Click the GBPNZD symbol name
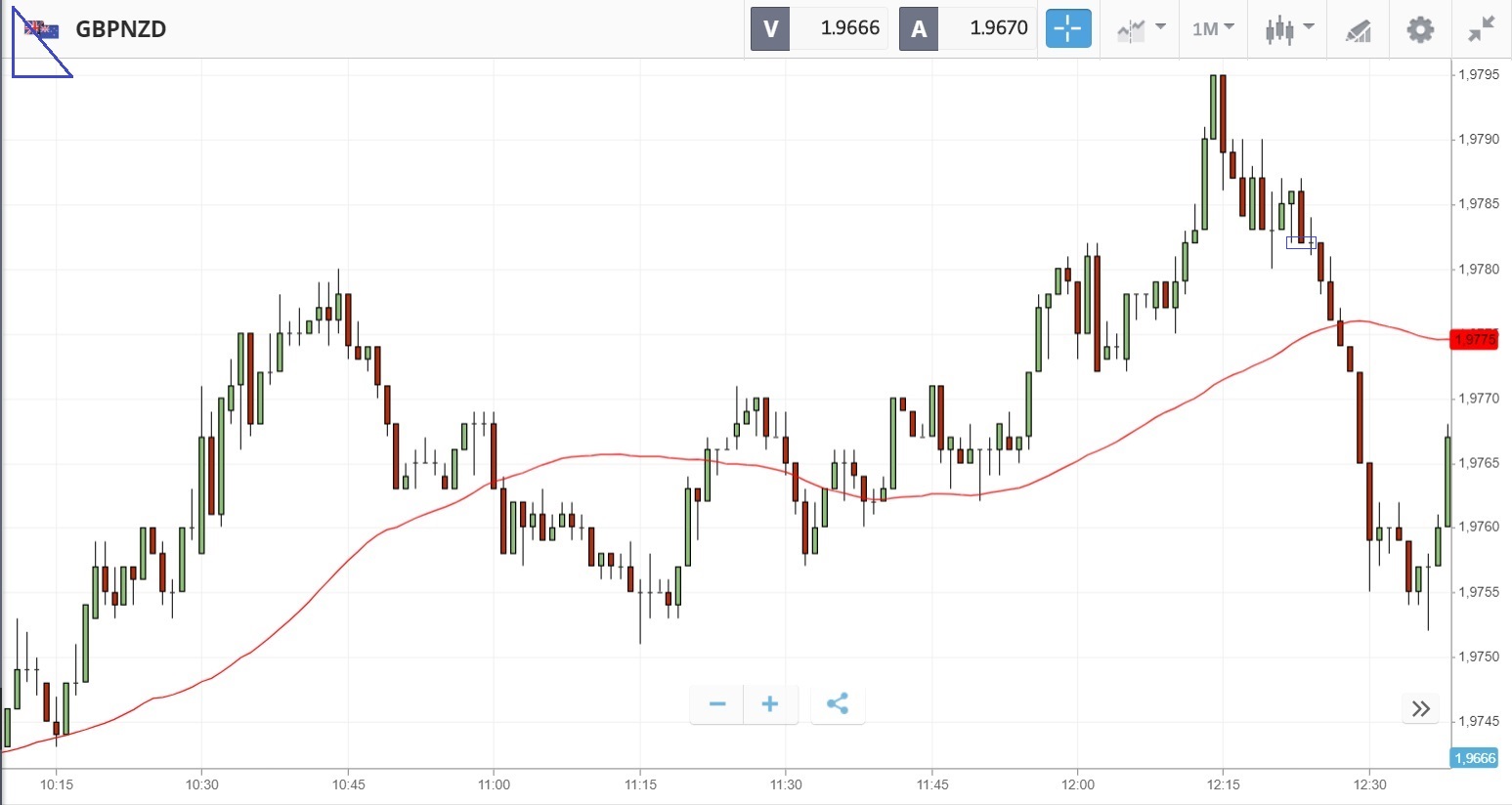 [121, 29]
